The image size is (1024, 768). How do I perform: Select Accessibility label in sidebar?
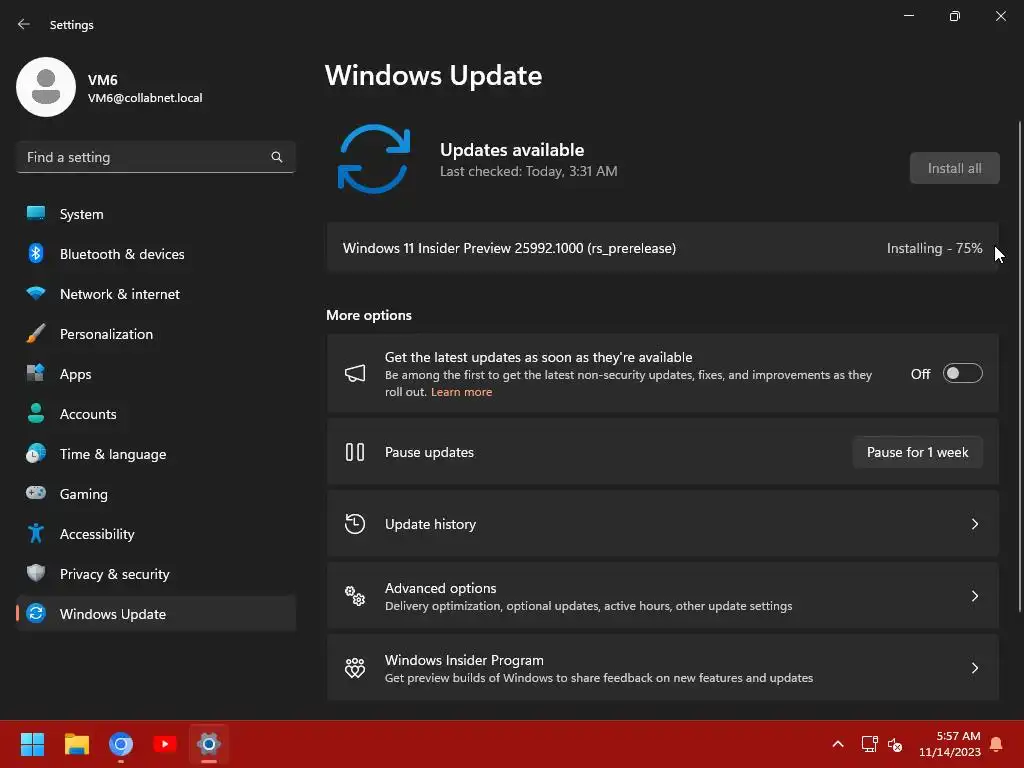coord(97,534)
